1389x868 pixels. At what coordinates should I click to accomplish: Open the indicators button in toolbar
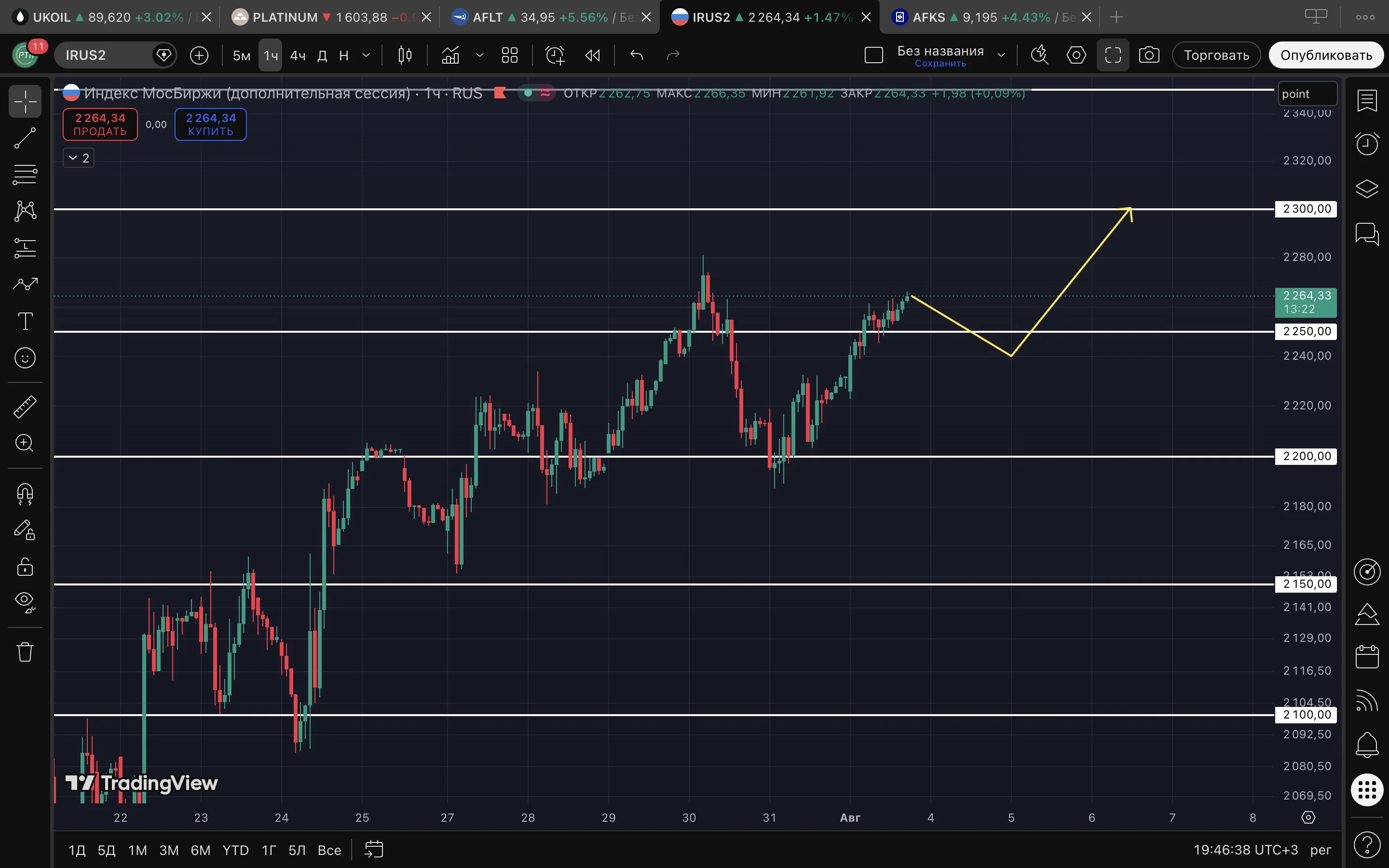450,55
